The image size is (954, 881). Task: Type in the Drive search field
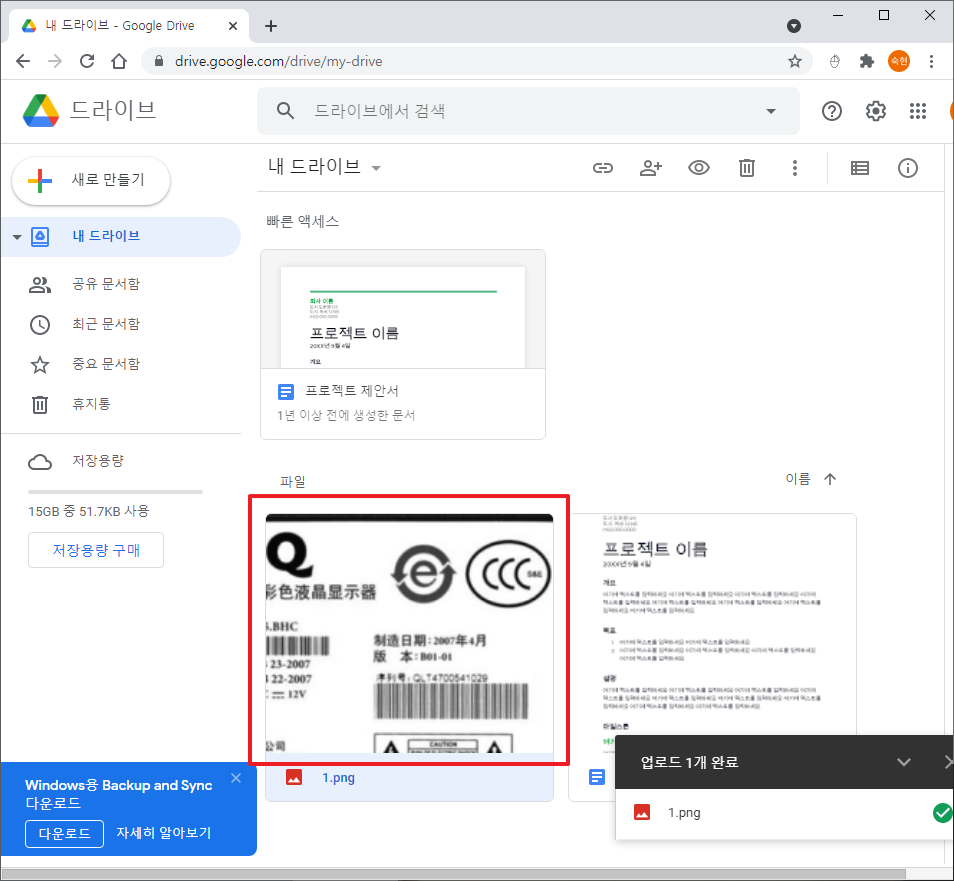[x=529, y=111]
